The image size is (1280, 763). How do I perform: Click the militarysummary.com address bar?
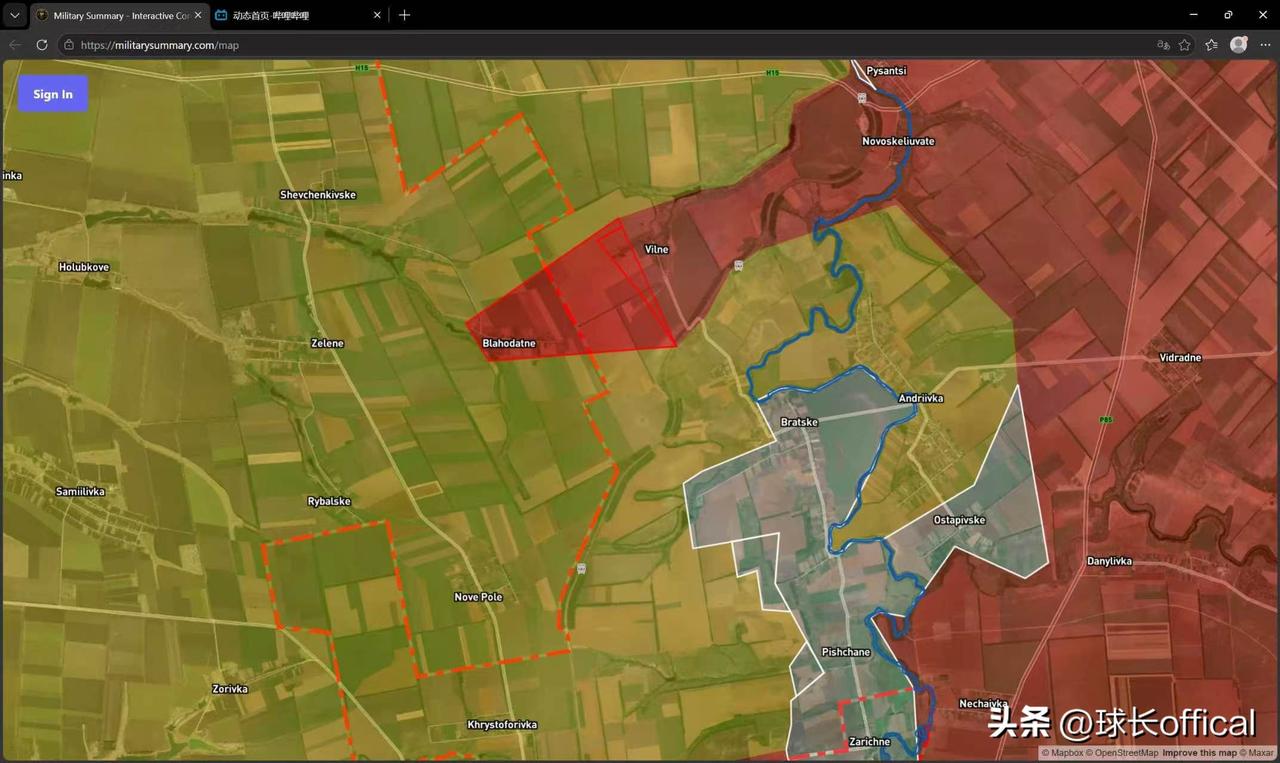click(600, 45)
